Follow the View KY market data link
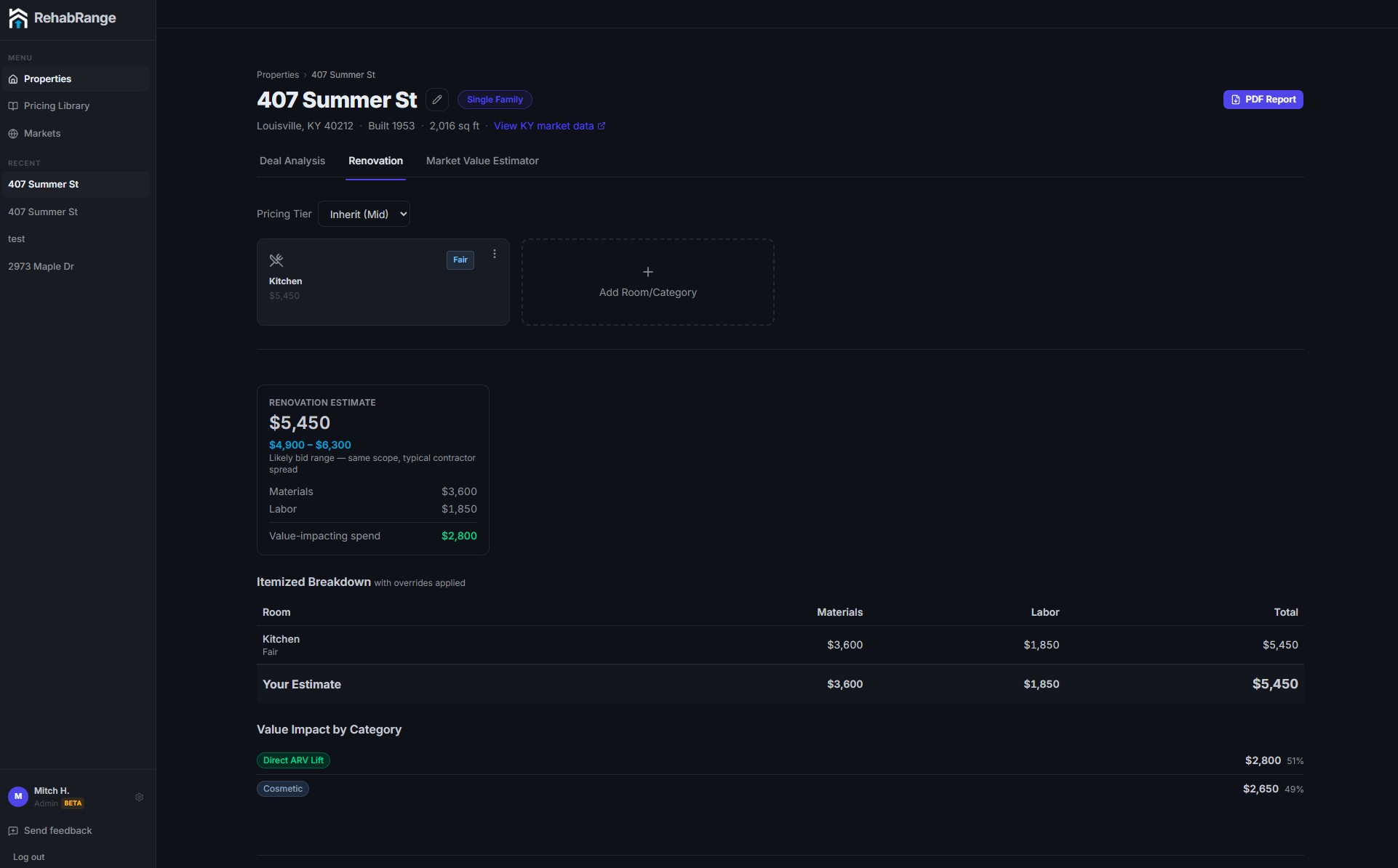The height and width of the screenshot is (868, 1398). coord(549,126)
